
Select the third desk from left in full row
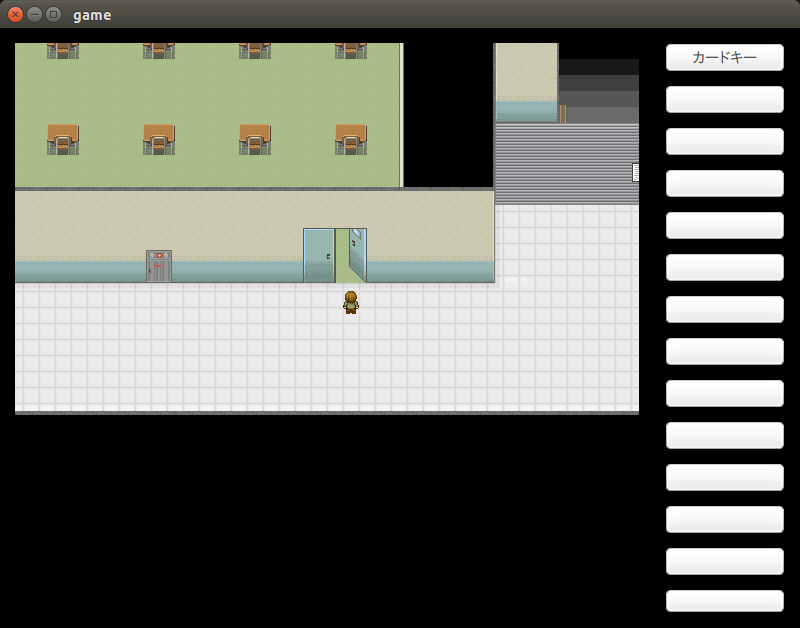255,139
